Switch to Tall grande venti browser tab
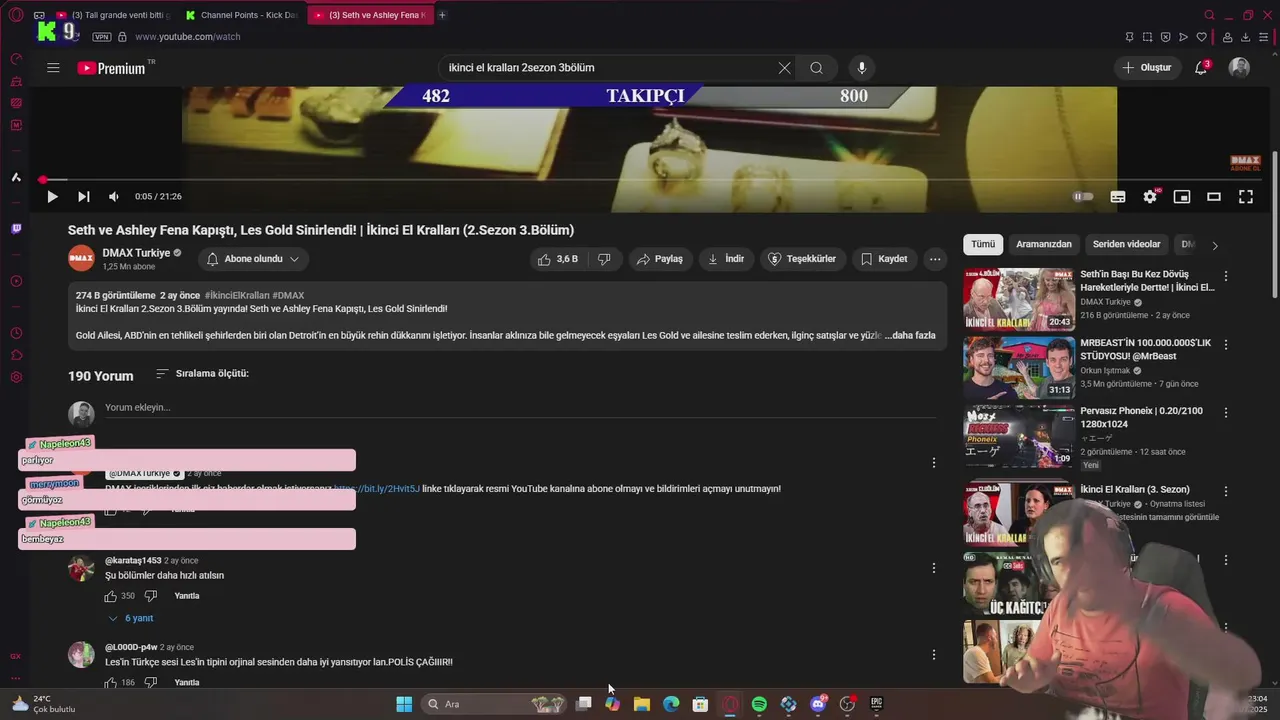Screen dimensions: 1280x720 coord(113,15)
